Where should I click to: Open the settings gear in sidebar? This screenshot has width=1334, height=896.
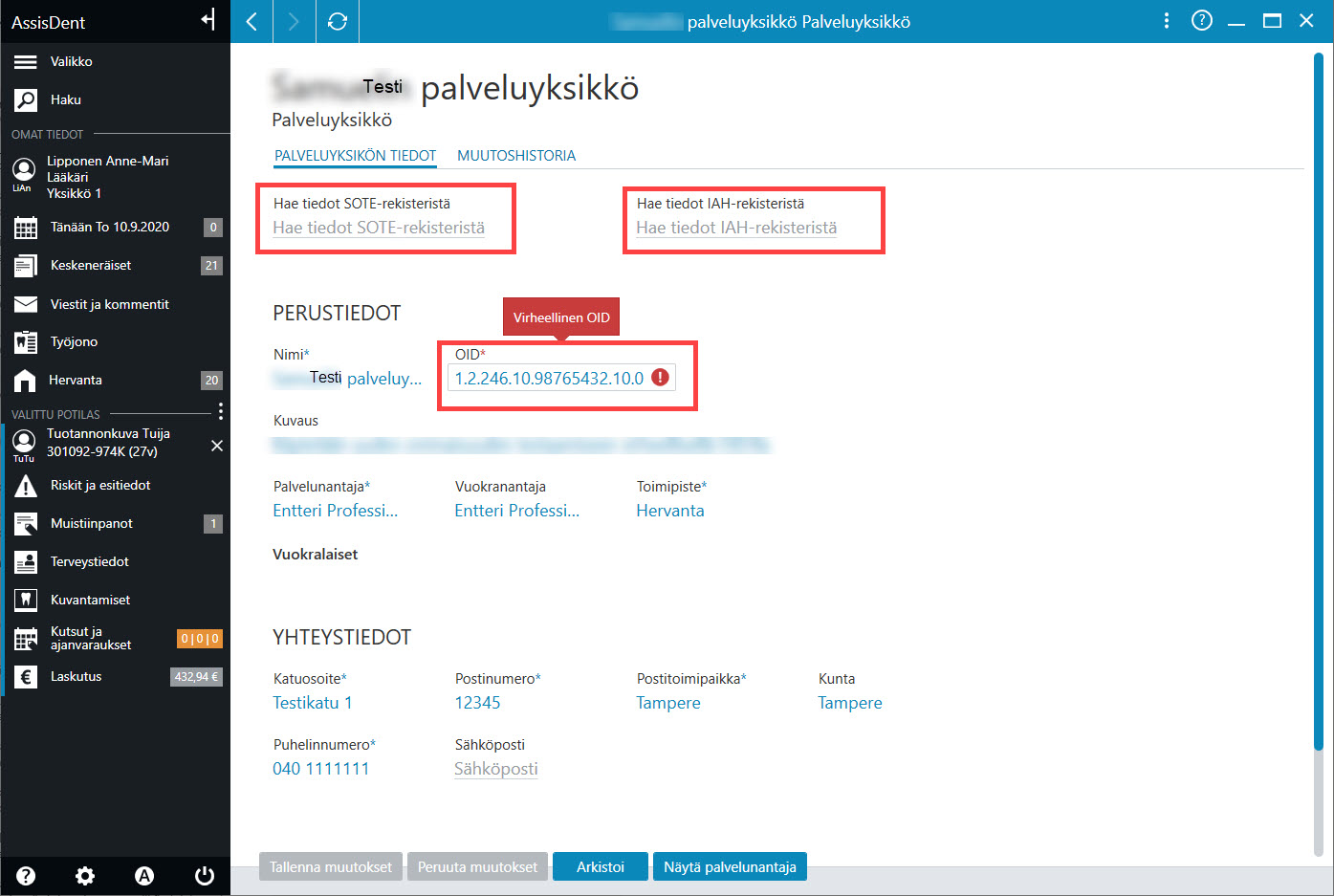point(85,875)
